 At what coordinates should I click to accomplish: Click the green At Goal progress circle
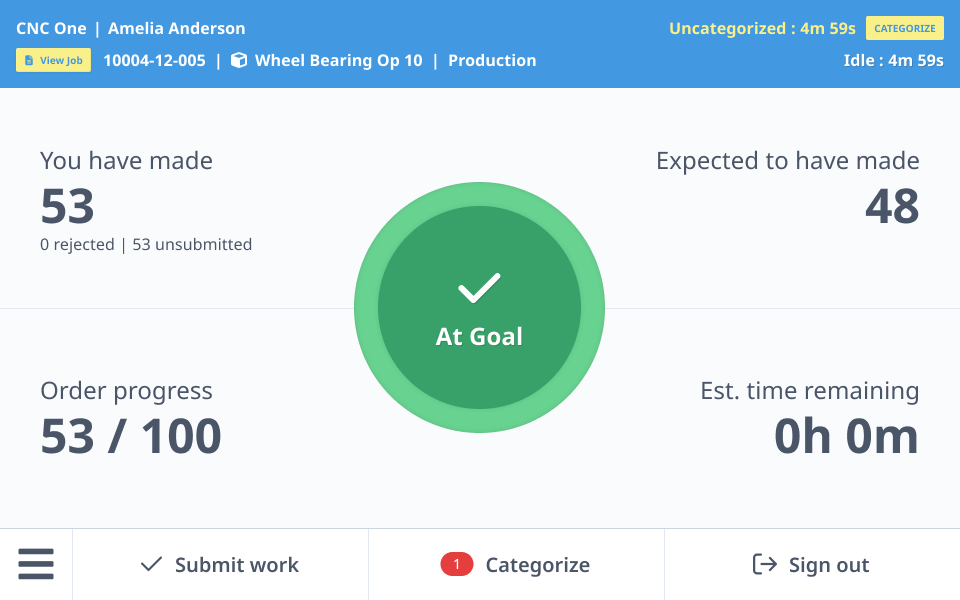[479, 307]
